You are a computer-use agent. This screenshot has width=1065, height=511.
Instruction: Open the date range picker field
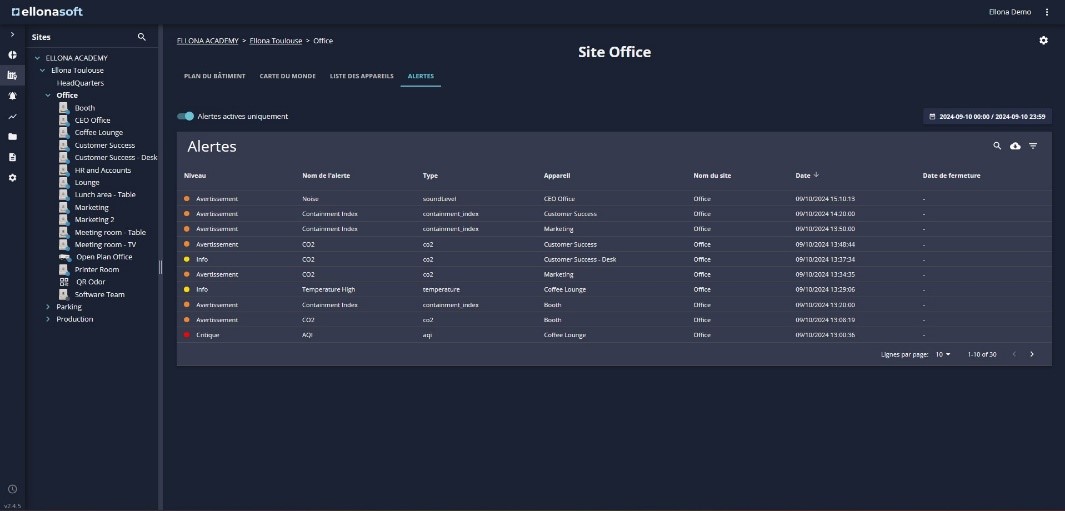[x=986, y=117]
